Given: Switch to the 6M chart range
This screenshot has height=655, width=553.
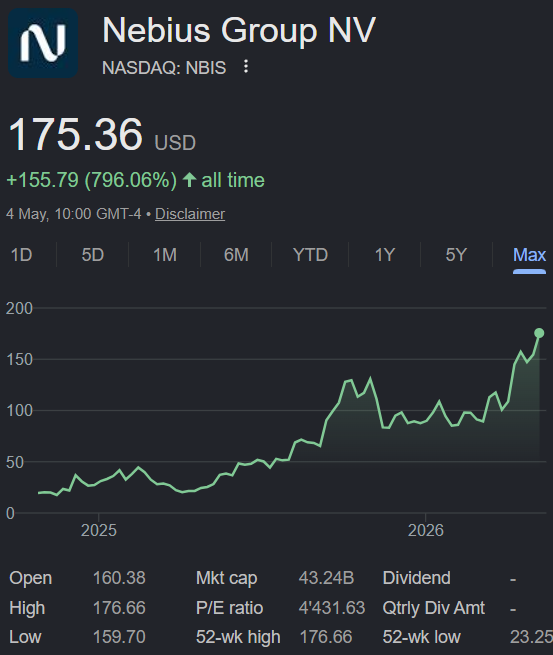Looking at the screenshot, I should point(236,255).
